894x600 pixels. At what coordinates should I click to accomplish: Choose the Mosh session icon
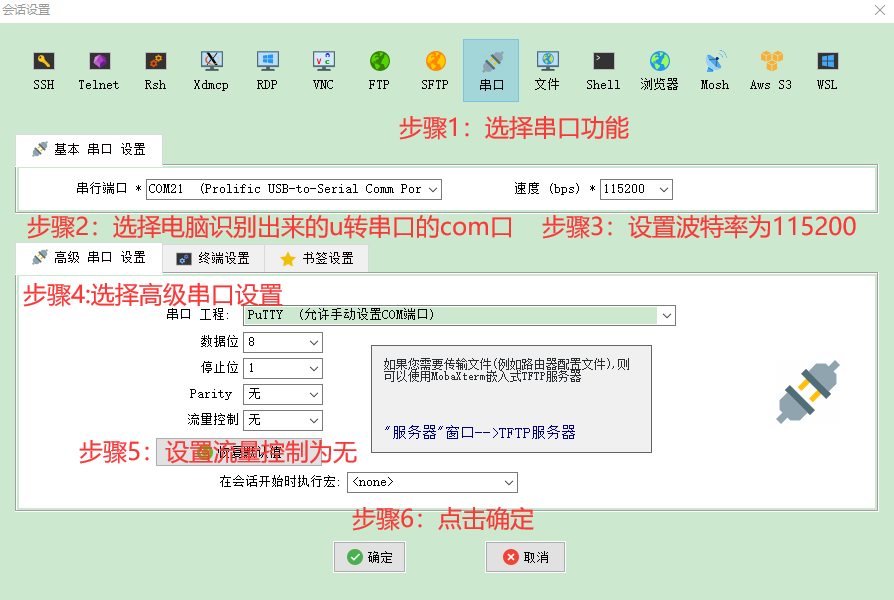715,71
